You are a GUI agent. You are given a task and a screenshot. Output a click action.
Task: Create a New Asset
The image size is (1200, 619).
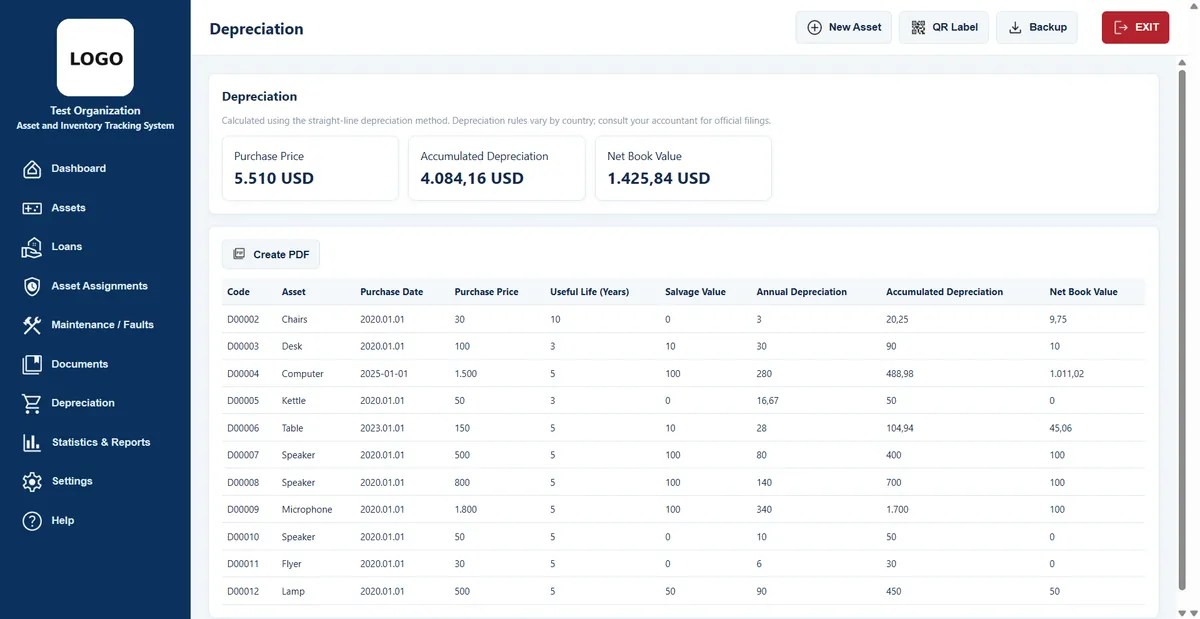click(843, 27)
